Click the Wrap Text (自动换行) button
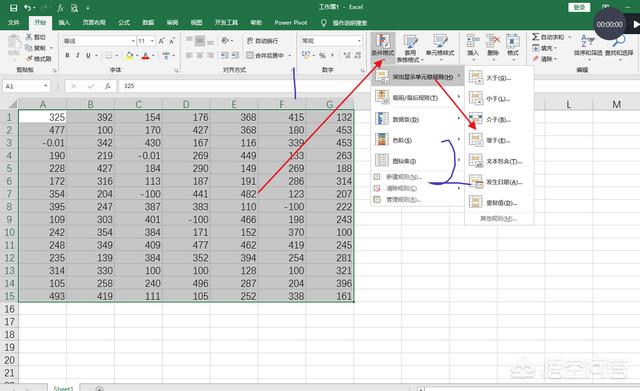 (262, 41)
